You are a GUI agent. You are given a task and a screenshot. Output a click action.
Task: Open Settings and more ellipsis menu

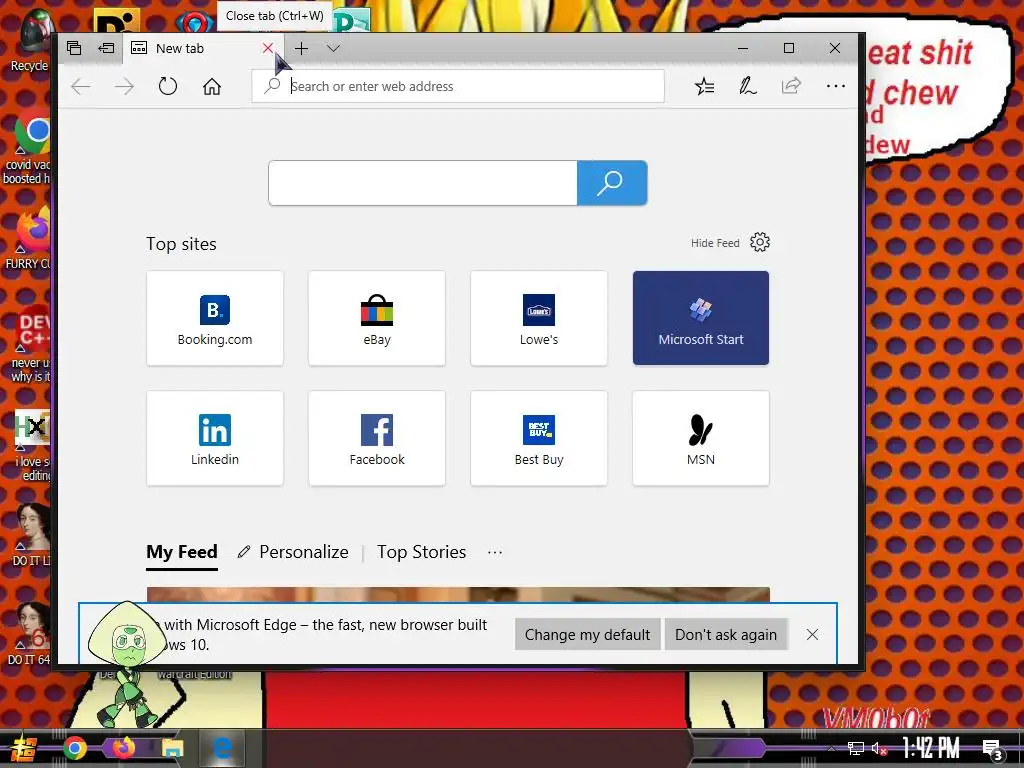[835, 86]
